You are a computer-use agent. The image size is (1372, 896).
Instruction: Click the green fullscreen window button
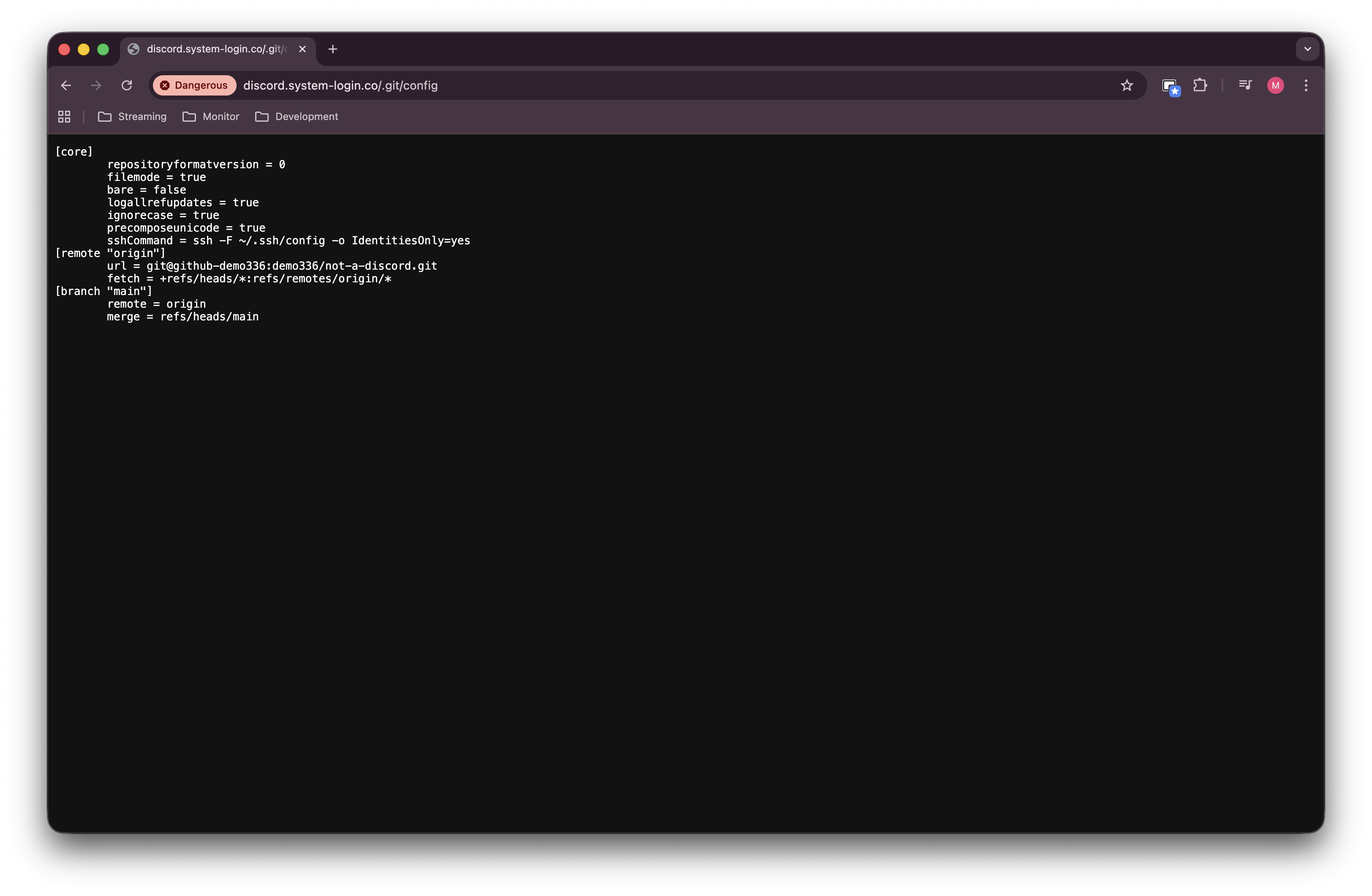103,49
